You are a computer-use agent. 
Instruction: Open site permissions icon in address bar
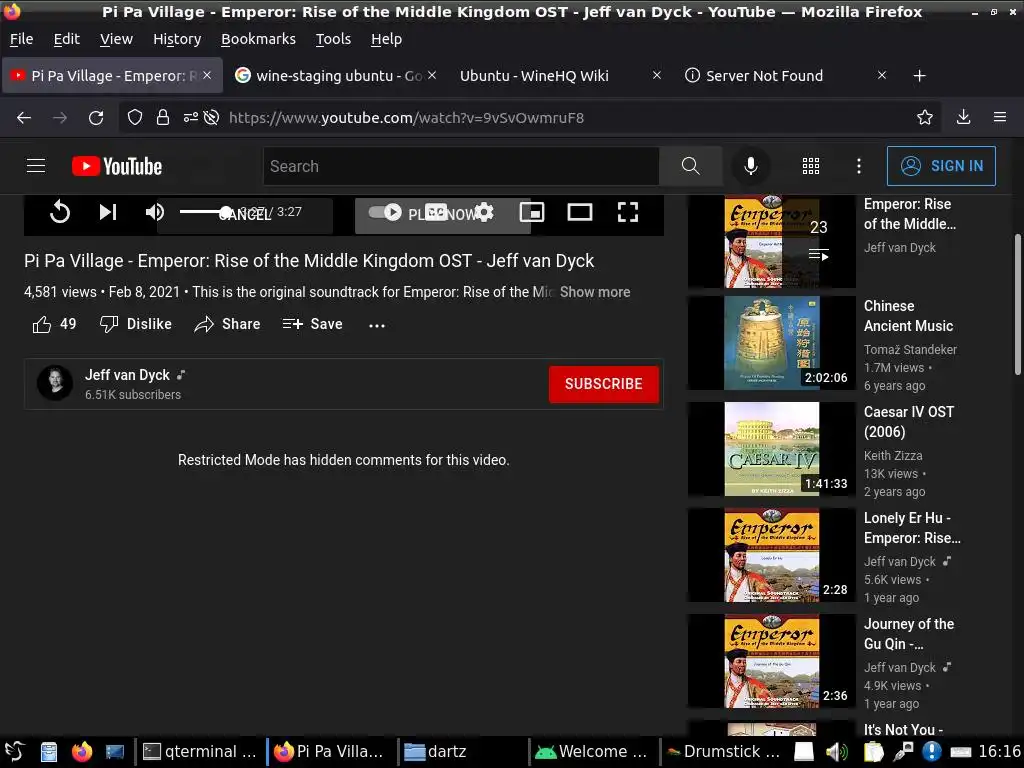tap(190, 118)
